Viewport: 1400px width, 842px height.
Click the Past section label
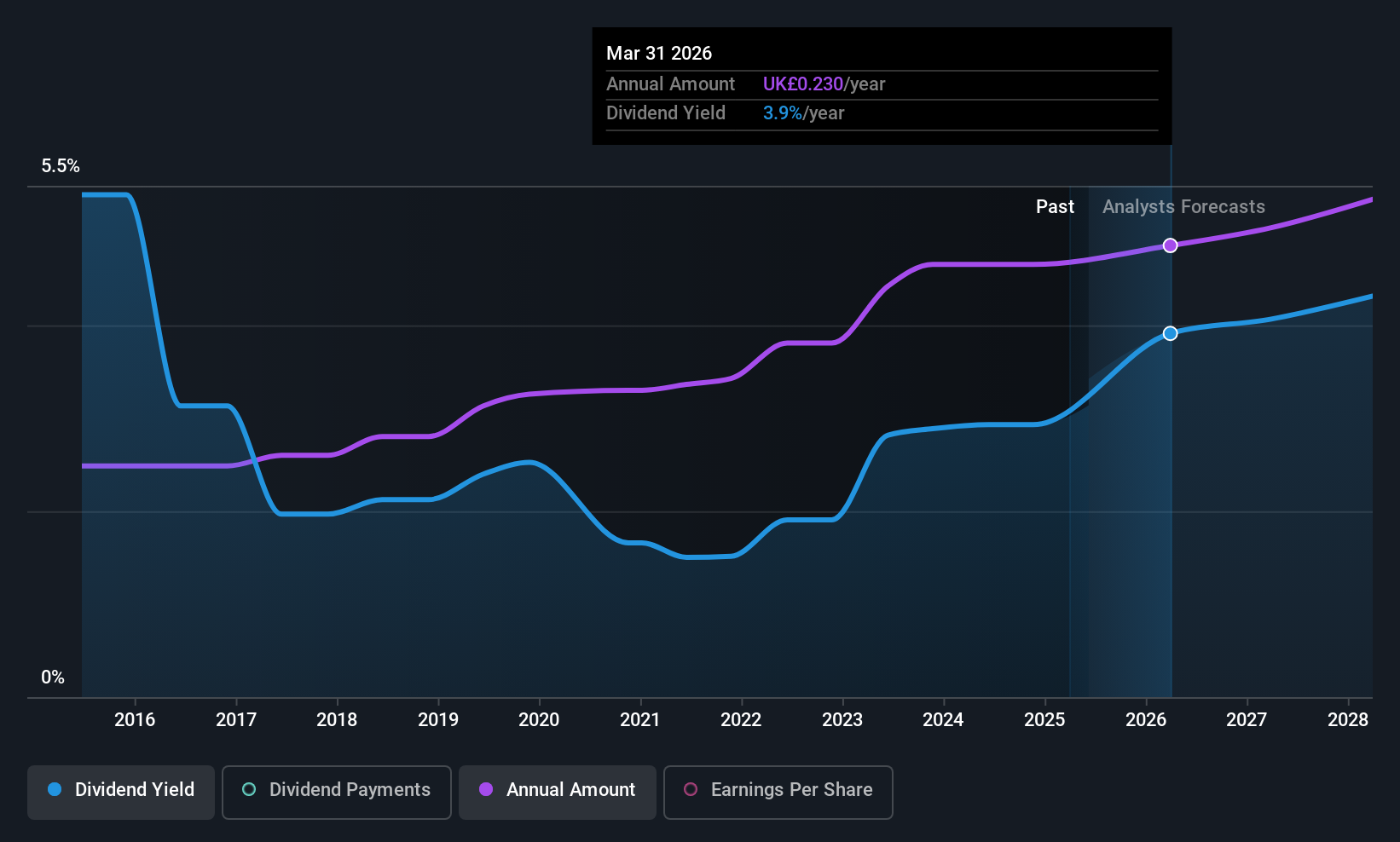(x=1055, y=207)
